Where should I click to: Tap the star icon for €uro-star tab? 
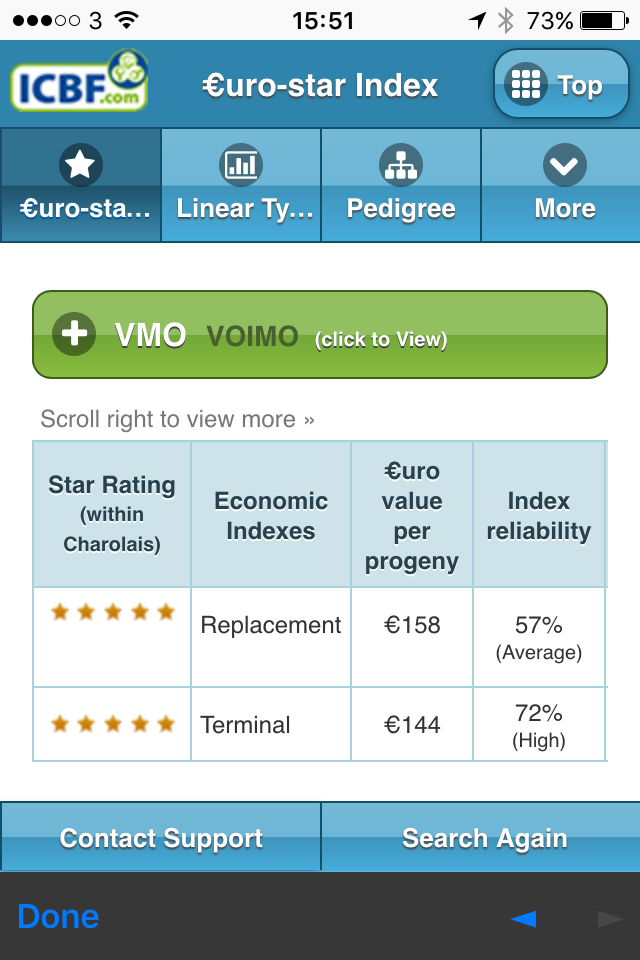point(80,165)
